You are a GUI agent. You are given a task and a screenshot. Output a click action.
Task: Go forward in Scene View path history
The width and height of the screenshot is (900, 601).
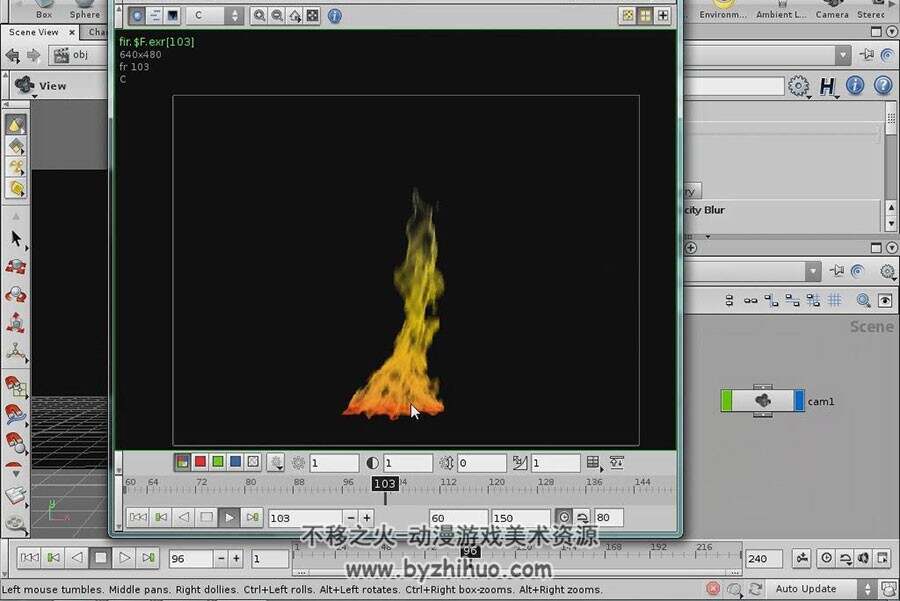click(x=33, y=56)
